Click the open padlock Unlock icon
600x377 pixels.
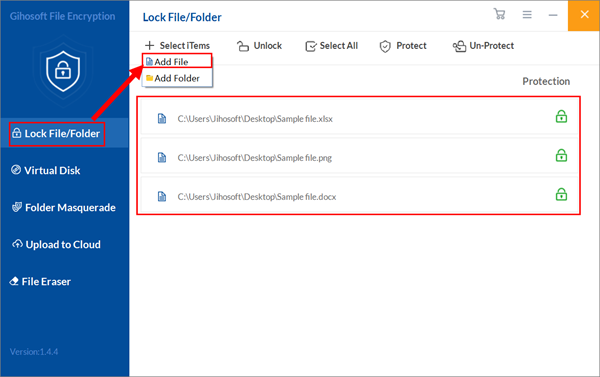point(243,46)
